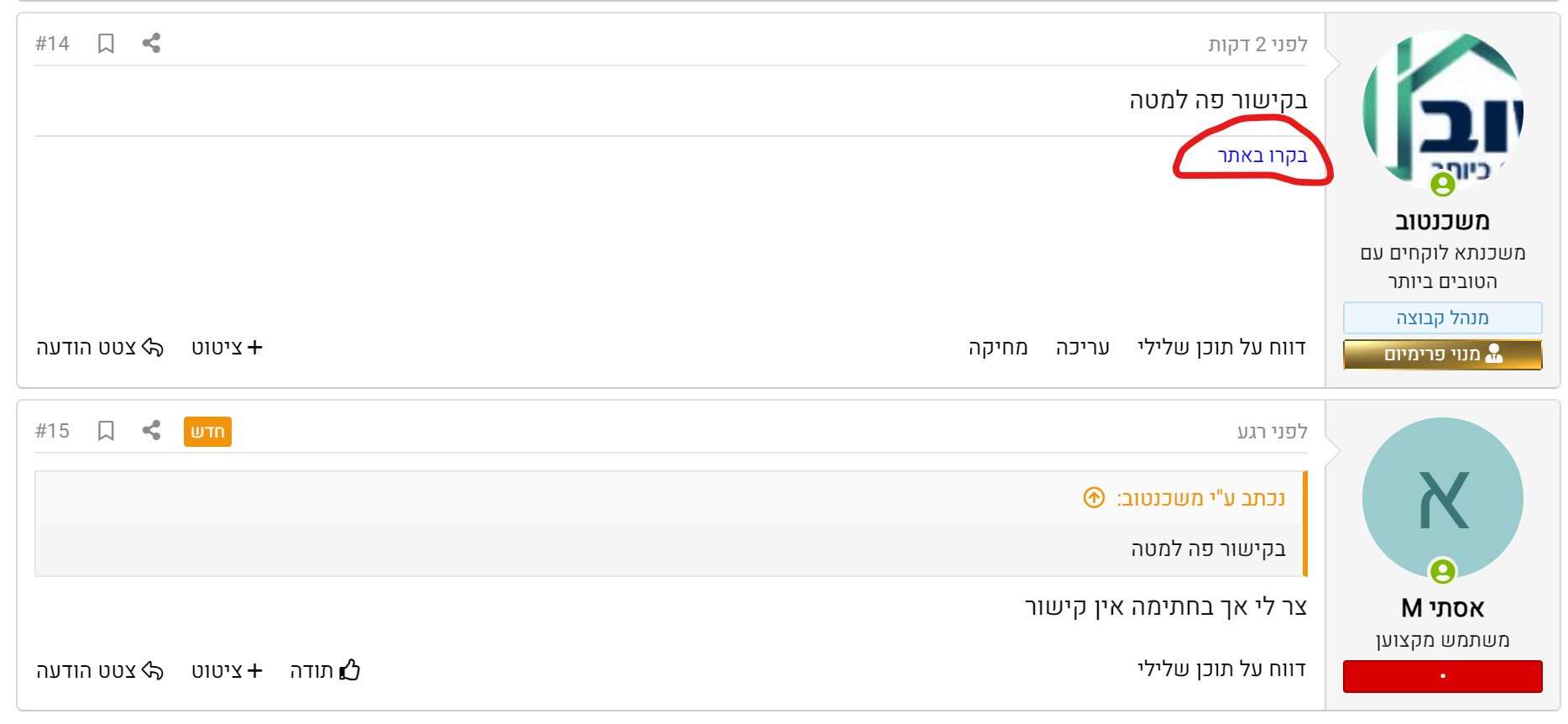Screen dimensions: 1568x724
Task: Click the מנהל קבוצה badge
Action: pyautogui.click(x=1442, y=318)
